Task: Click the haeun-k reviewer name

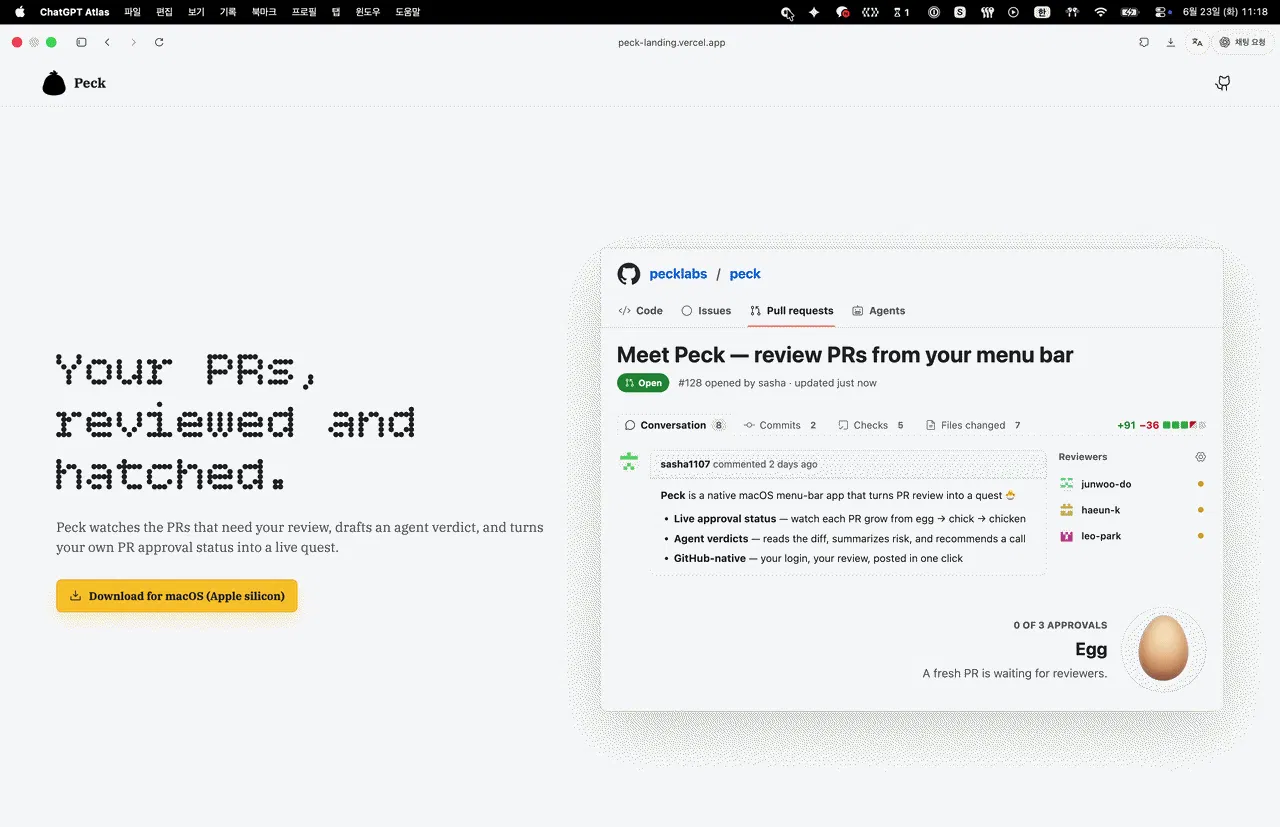Action: click(x=1100, y=510)
